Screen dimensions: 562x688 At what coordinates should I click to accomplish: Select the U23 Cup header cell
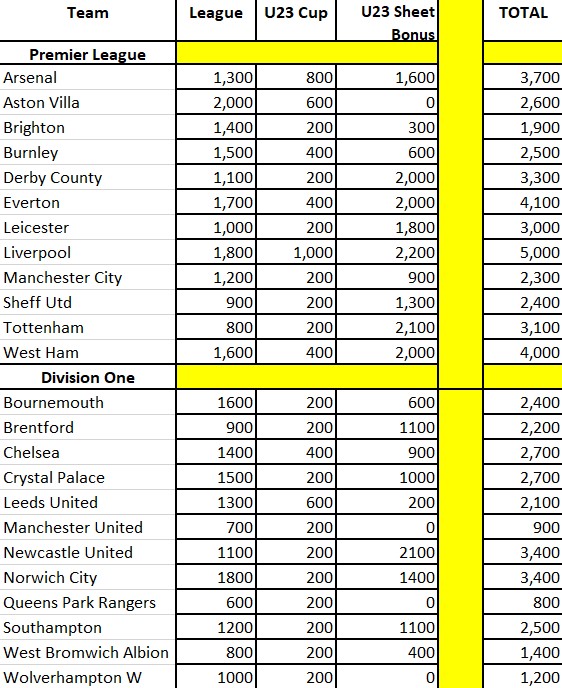pyautogui.click(x=296, y=20)
